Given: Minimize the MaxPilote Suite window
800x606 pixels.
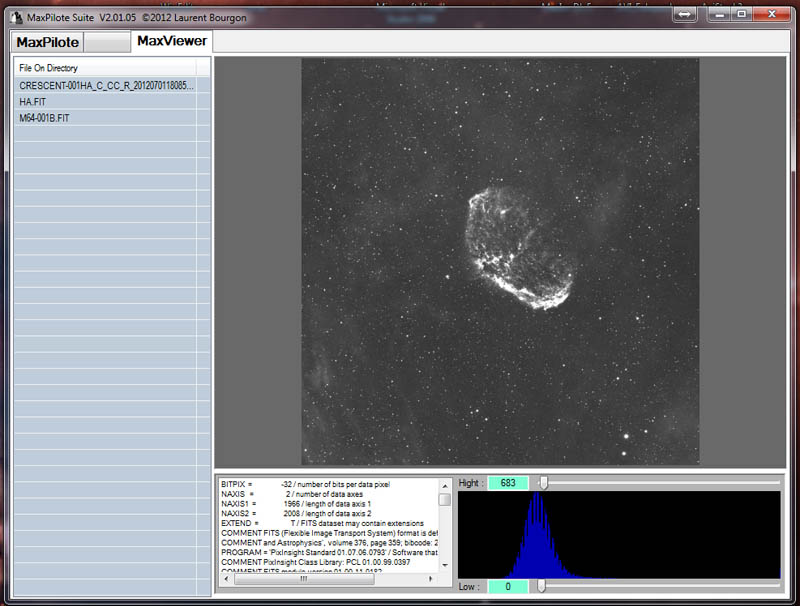Looking at the screenshot, I should click(720, 14).
